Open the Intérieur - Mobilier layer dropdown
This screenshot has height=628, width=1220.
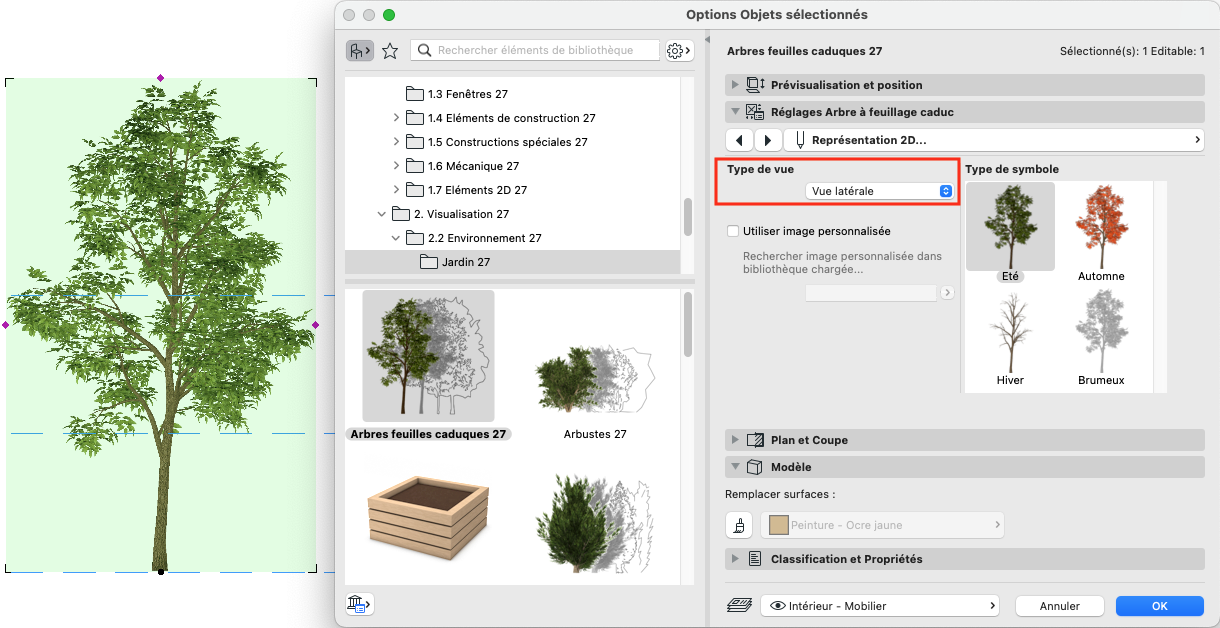(880, 605)
